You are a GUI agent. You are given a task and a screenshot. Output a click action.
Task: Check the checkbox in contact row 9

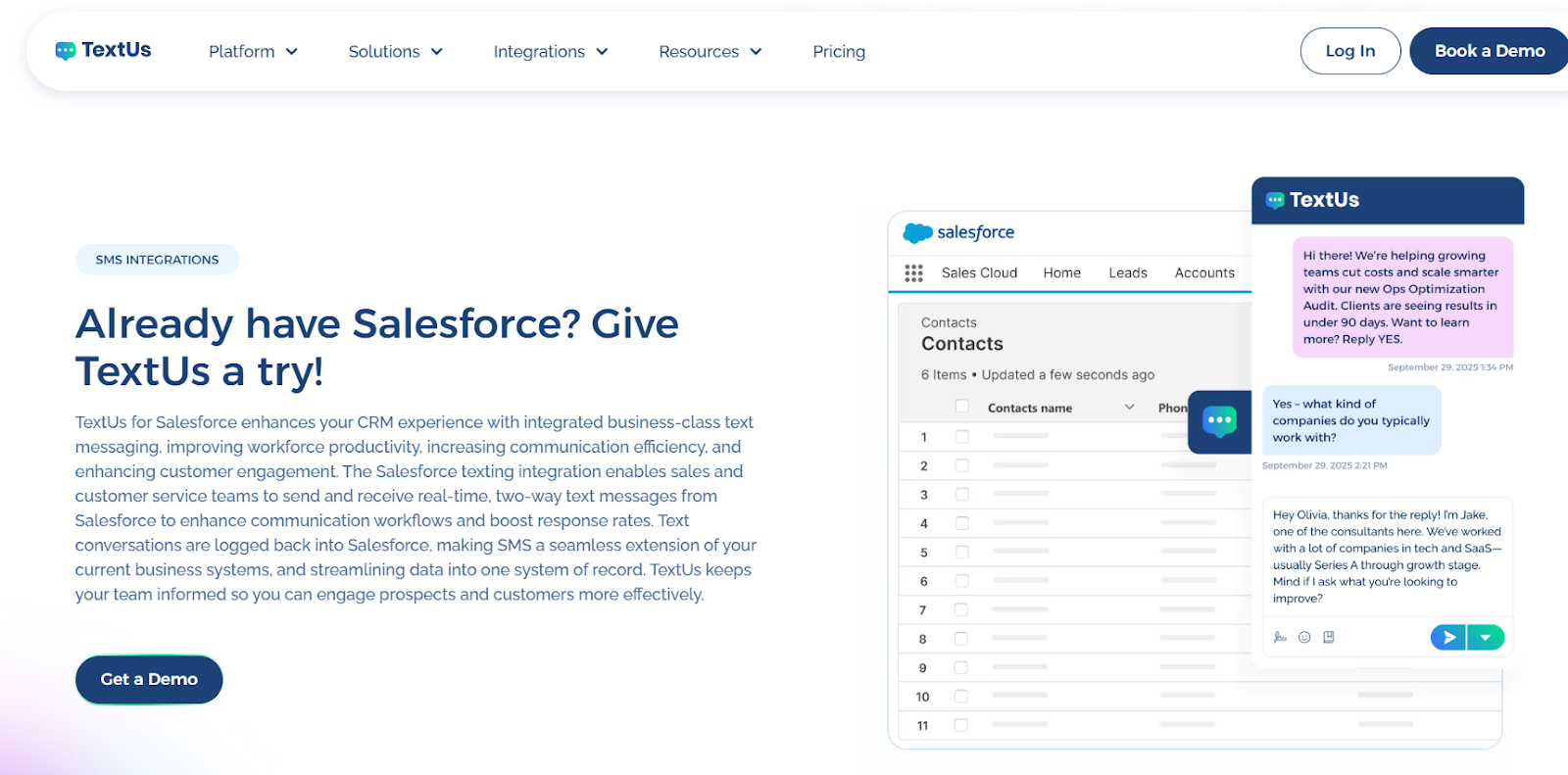click(x=961, y=667)
